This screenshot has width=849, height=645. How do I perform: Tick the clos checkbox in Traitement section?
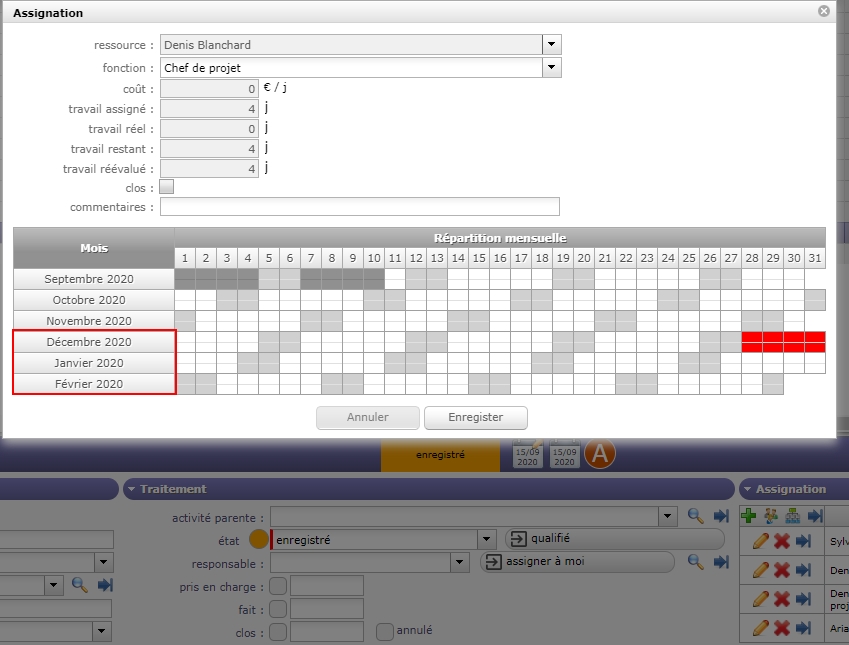[278, 632]
